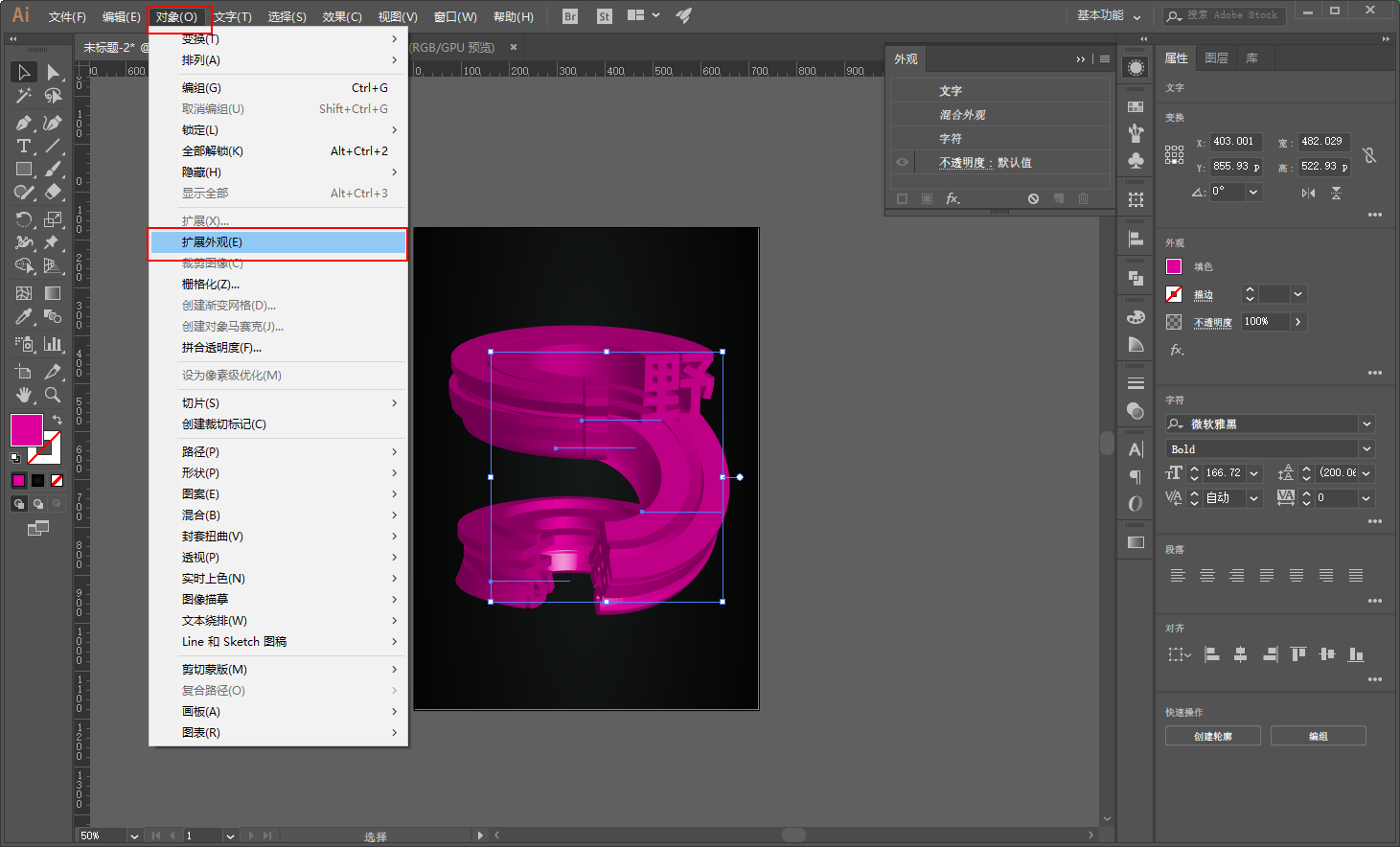Expand the opacity slider arrow

1298,322
